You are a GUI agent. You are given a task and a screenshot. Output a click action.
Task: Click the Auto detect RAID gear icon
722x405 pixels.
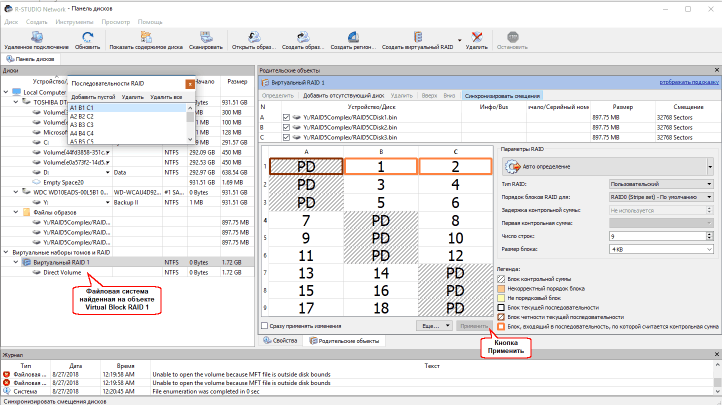512,167
